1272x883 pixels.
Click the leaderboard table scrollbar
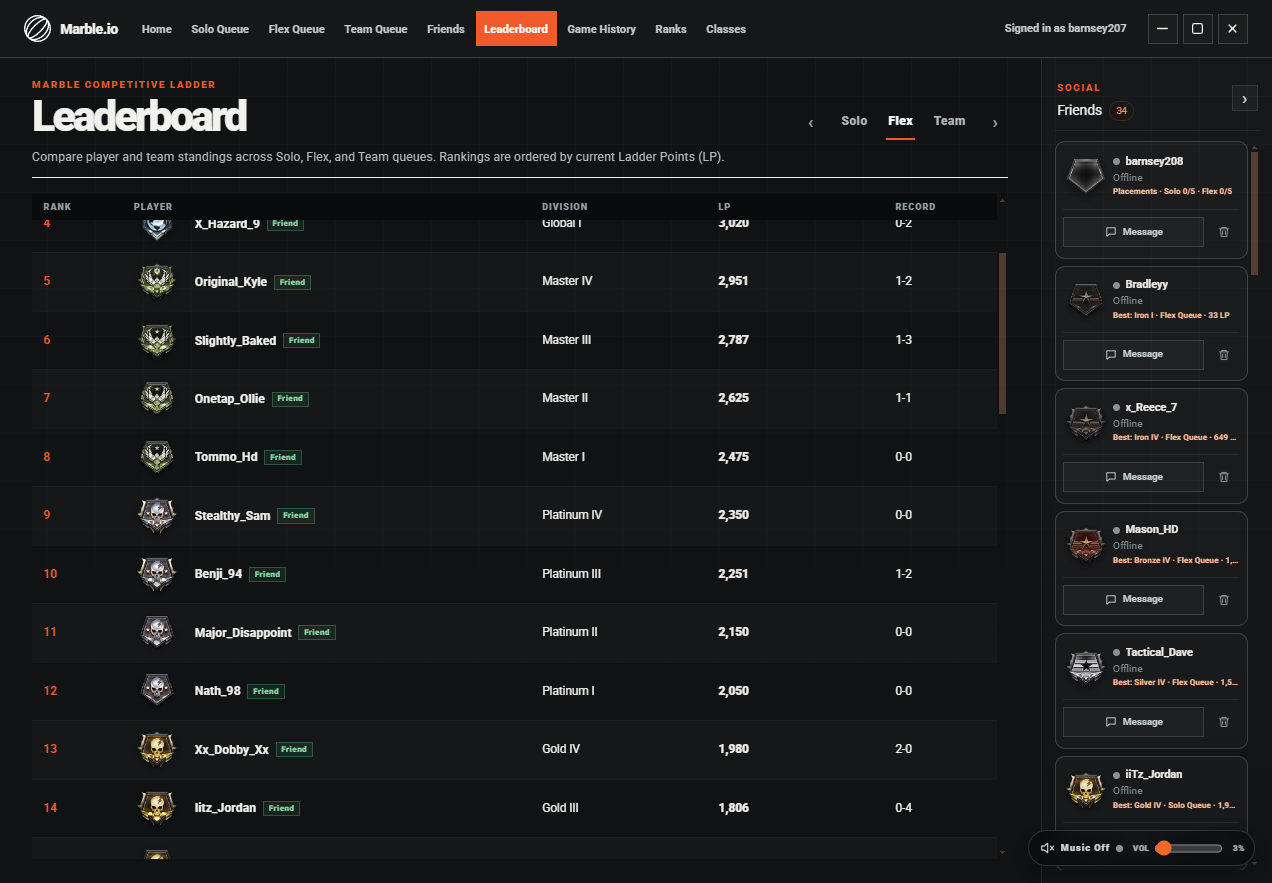1003,334
